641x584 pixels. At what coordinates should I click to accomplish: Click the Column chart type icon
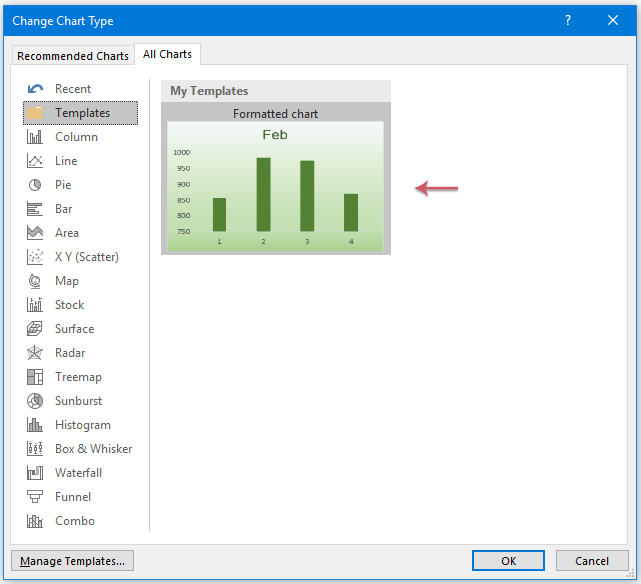pos(35,137)
